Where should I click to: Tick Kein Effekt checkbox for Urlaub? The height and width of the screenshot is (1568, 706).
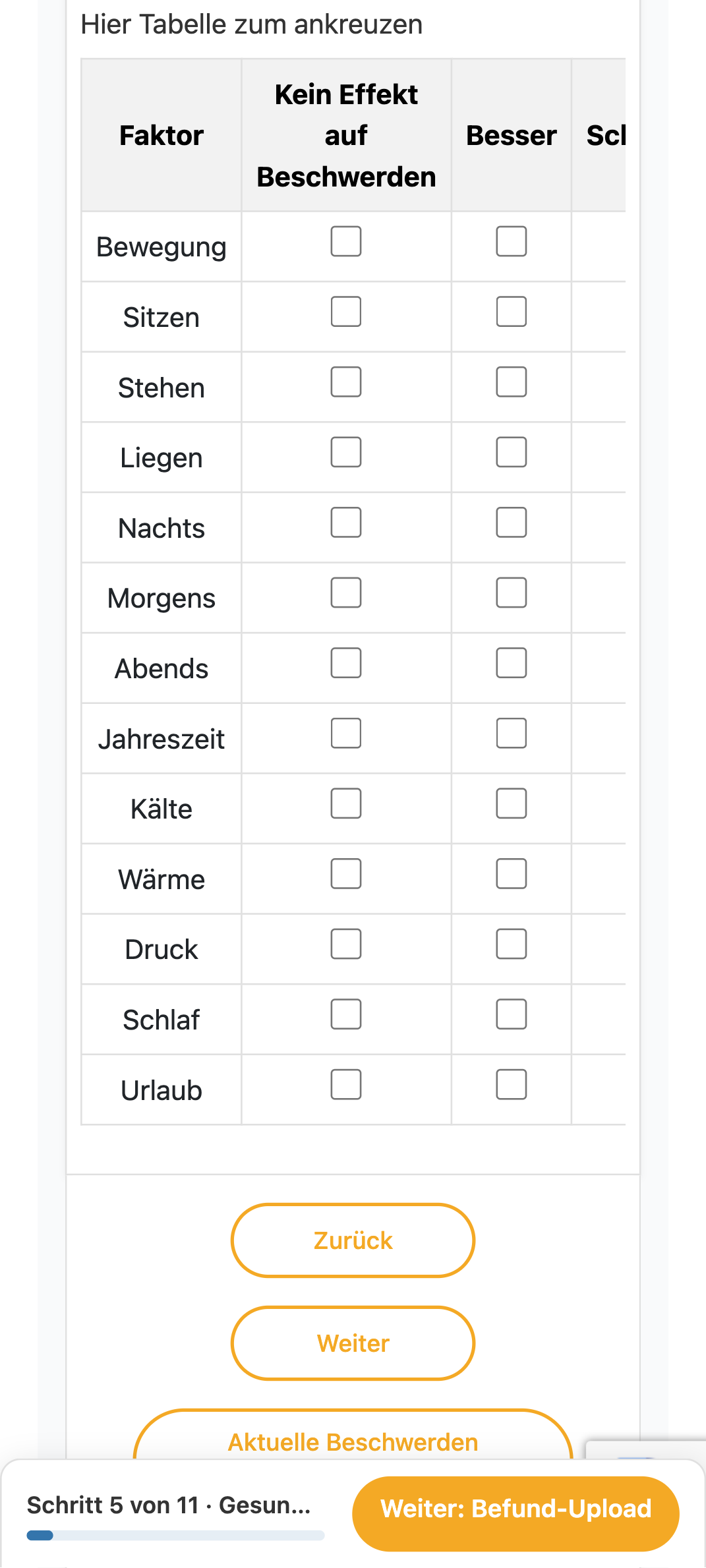point(346,1085)
